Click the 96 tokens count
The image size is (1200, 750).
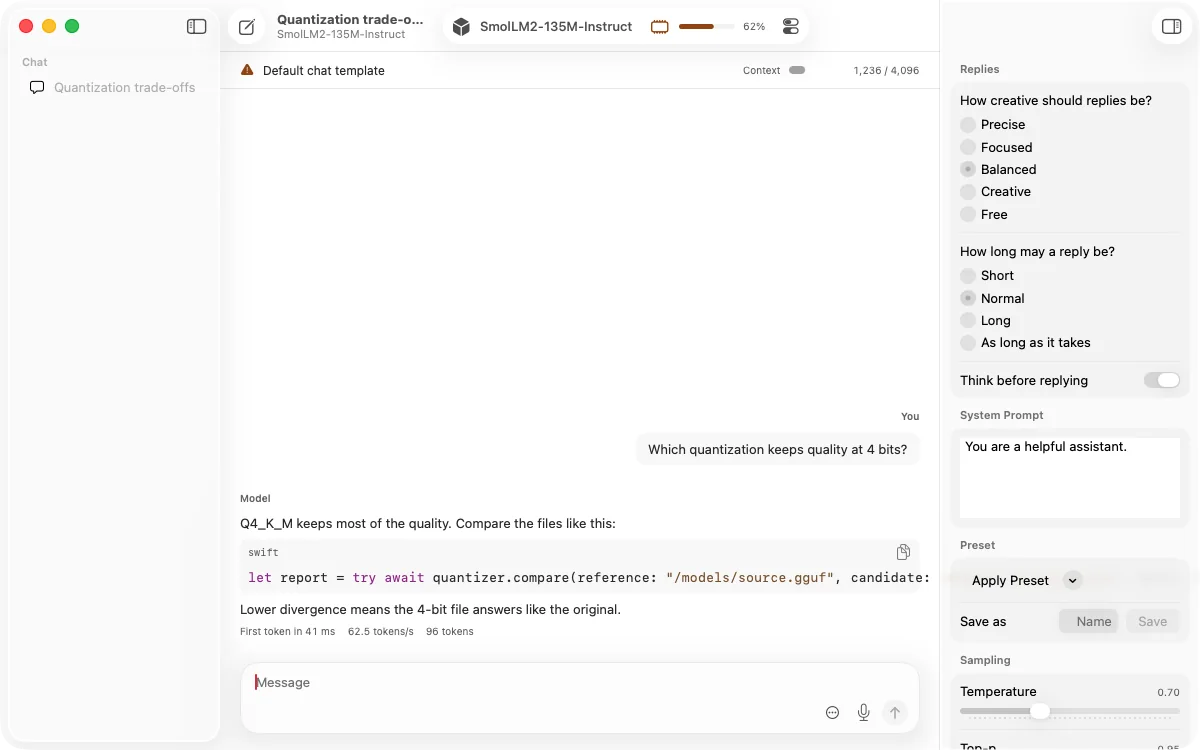(450, 632)
